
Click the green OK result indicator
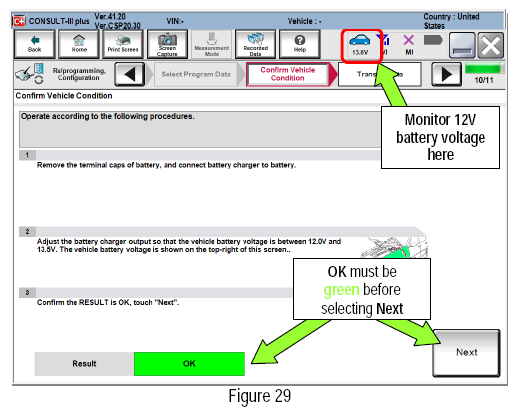(189, 364)
